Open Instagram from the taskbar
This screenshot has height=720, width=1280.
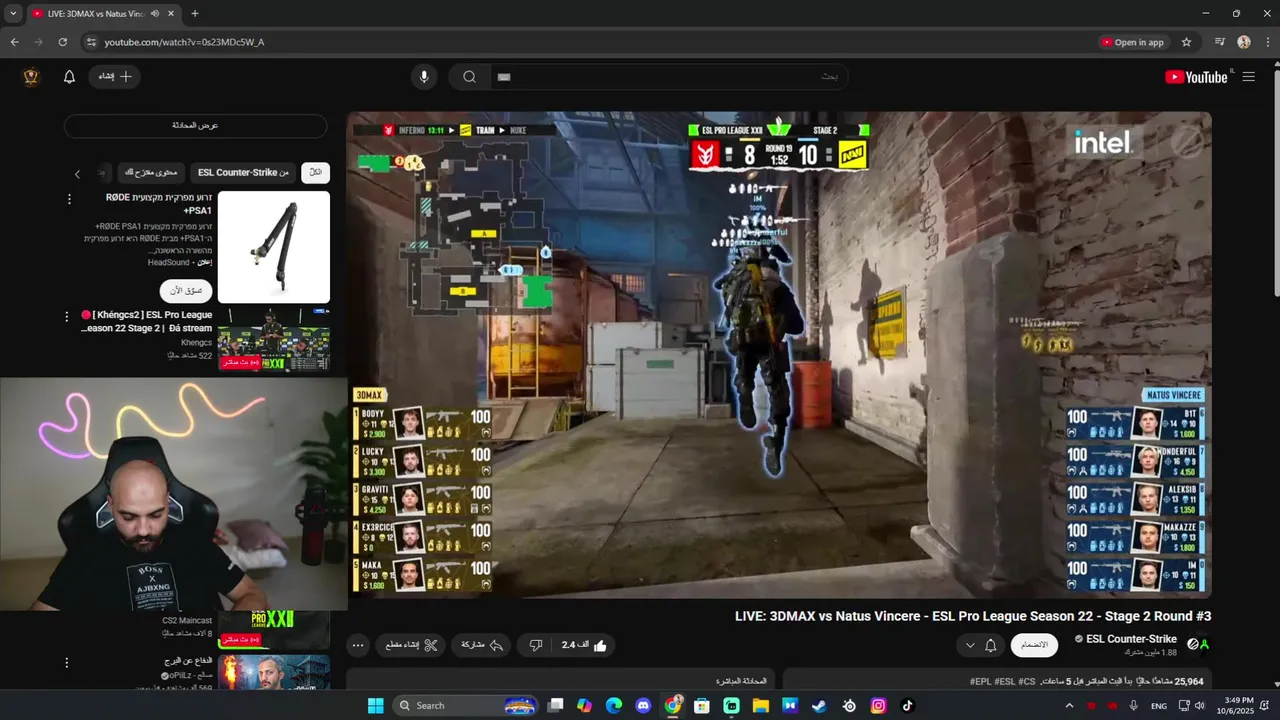pyautogui.click(x=878, y=705)
